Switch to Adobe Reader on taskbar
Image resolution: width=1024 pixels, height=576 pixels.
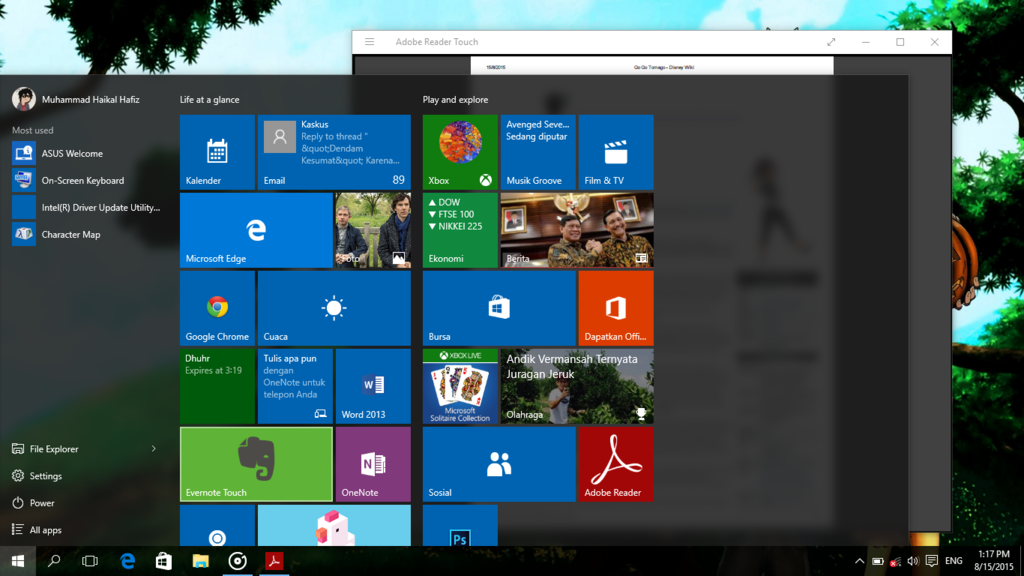point(274,561)
